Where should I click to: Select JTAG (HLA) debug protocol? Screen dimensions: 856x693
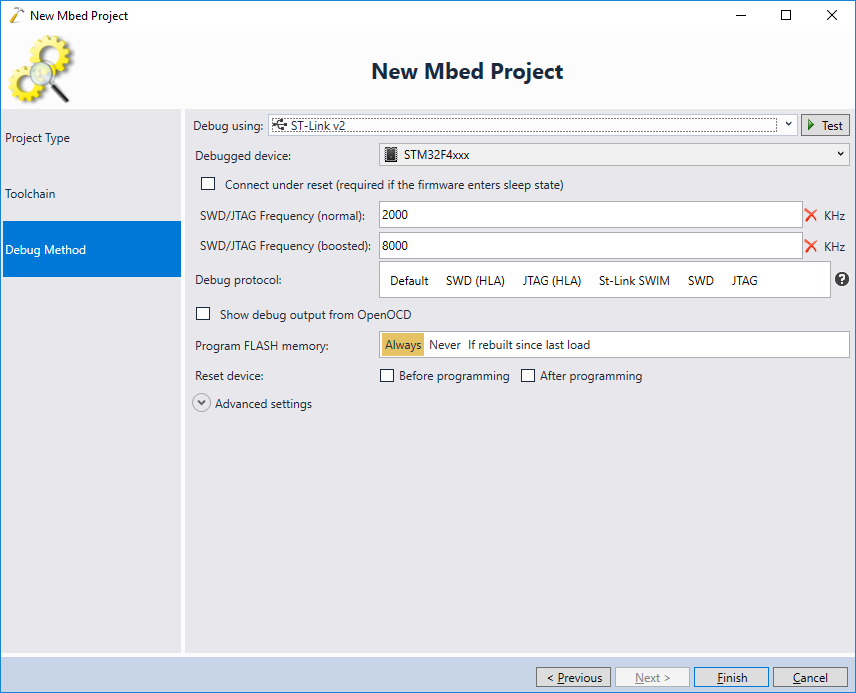pyautogui.click(x=552, y=281)
